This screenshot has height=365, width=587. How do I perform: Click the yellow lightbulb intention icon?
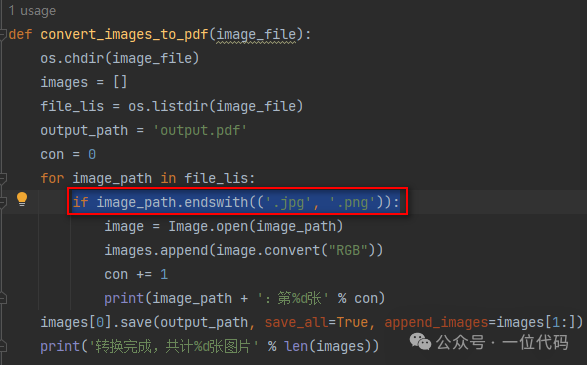[x=22, y=199]
